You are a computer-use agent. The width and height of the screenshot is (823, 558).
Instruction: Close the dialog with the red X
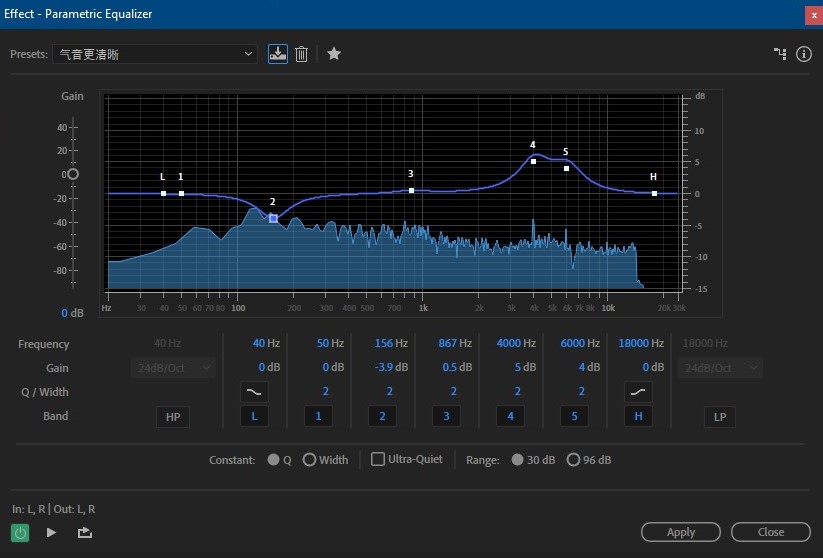(x=814, y=15)
